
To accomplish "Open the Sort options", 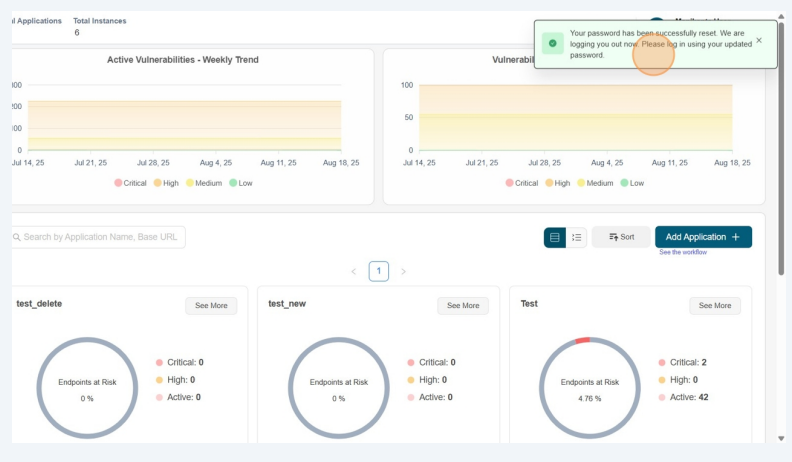I will tap(621, 237).
